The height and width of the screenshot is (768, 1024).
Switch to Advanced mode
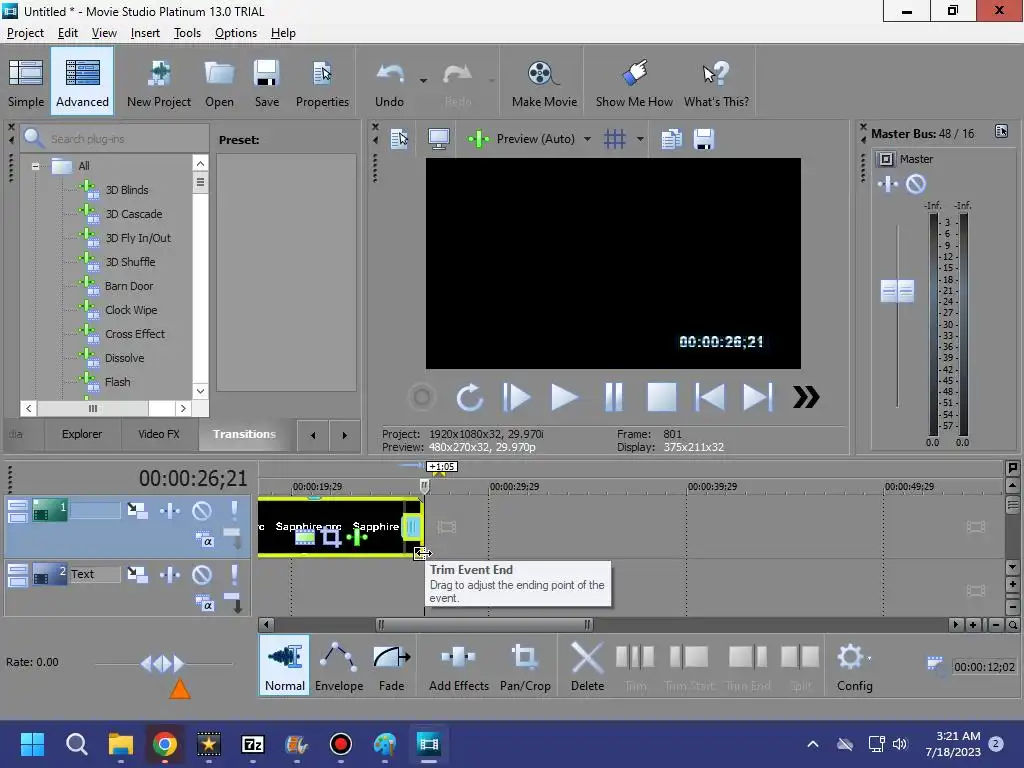click(x=82, y=82)
